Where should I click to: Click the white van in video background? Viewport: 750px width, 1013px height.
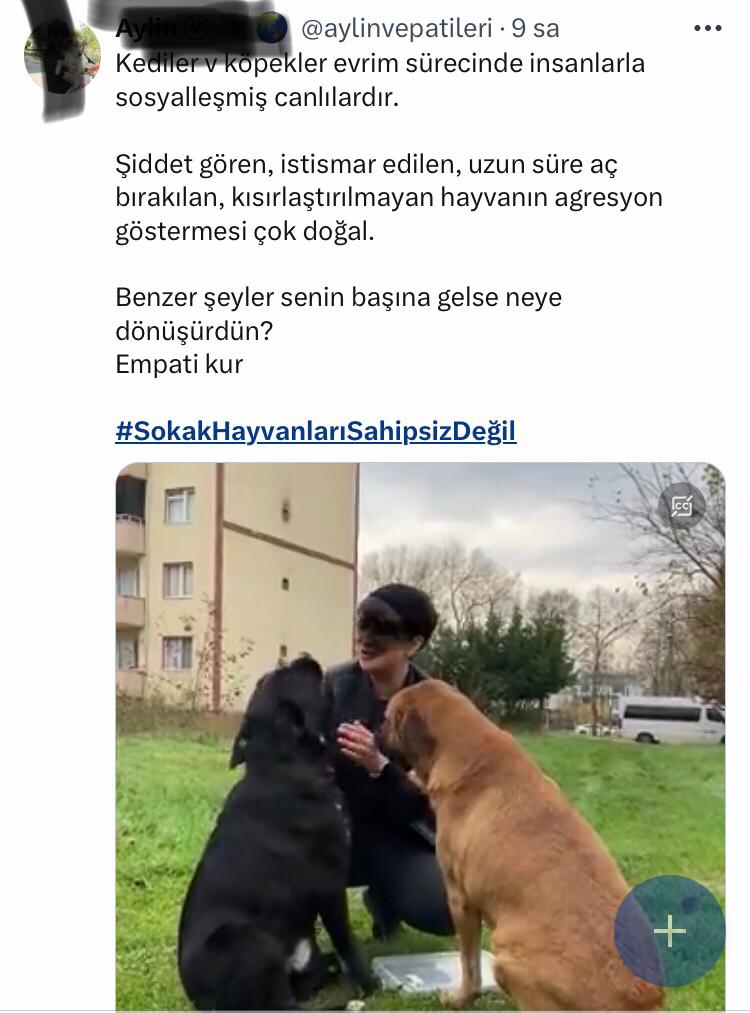(x=671, y=718)
